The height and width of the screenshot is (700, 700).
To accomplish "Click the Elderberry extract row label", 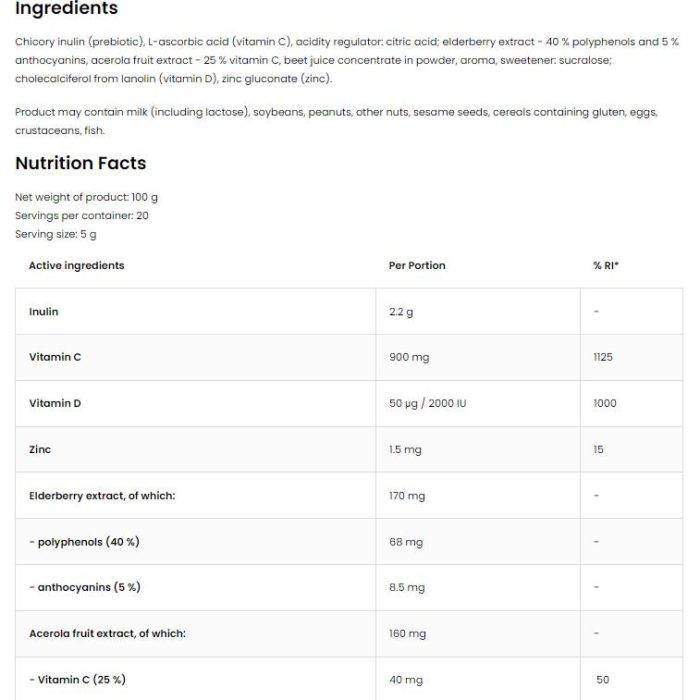I will pyautogui.click(x=102, y=496).
